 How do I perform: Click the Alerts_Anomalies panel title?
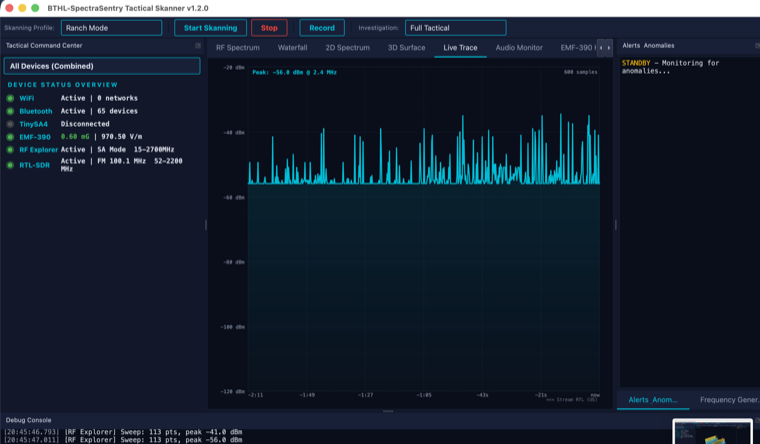pyautogui.click(x=648, y=46)
